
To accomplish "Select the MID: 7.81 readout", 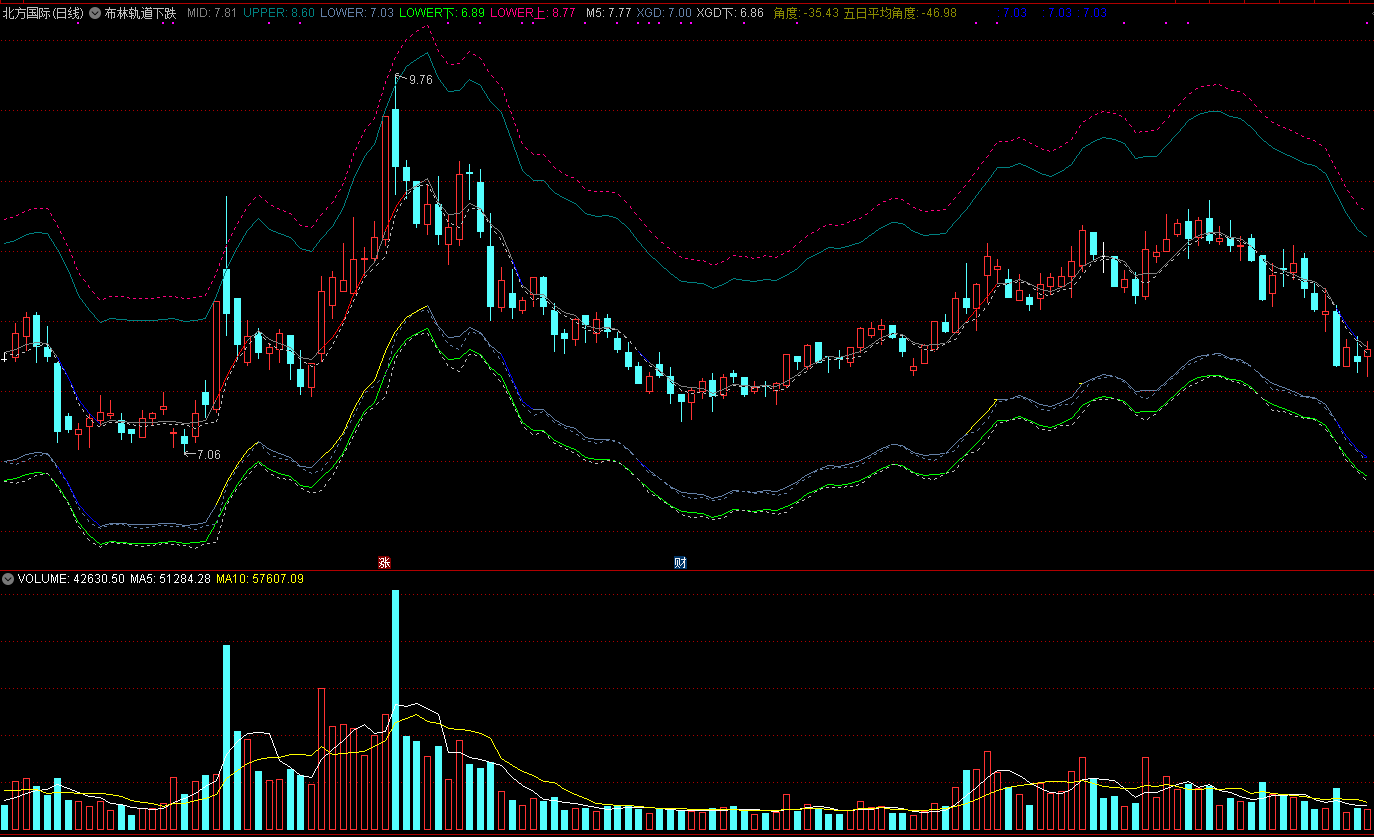I will click(212, 13).
